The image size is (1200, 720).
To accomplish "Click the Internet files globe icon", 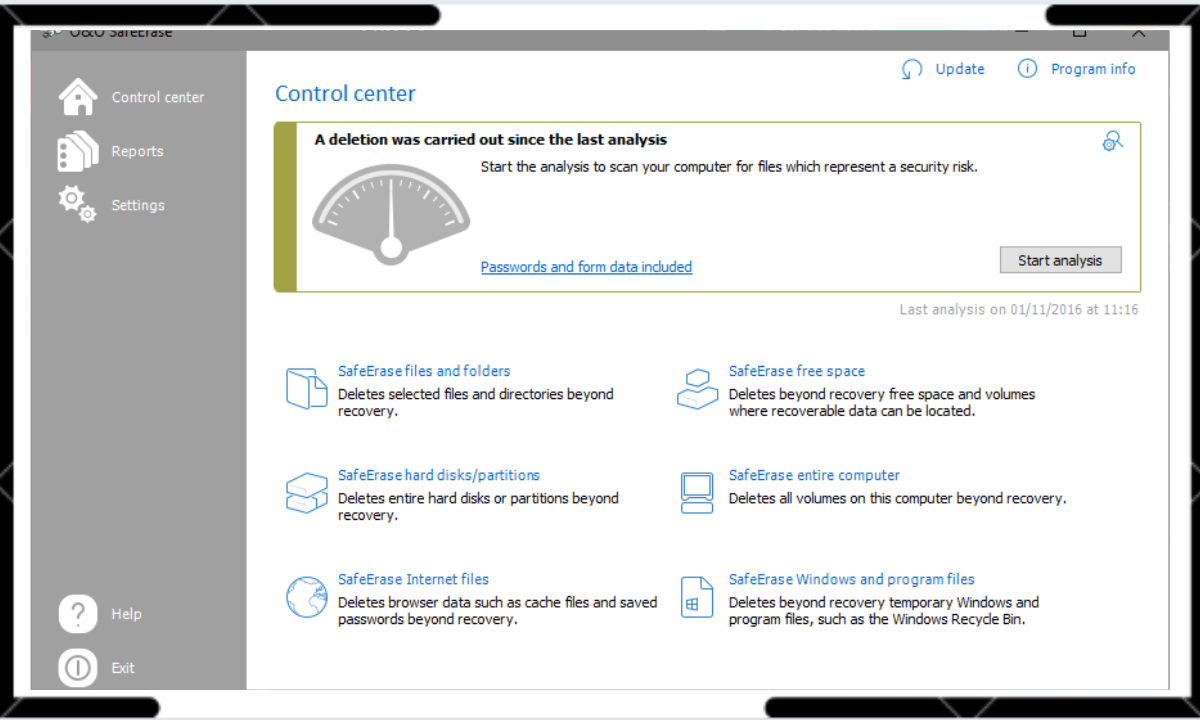I will (x=306, y=597).
